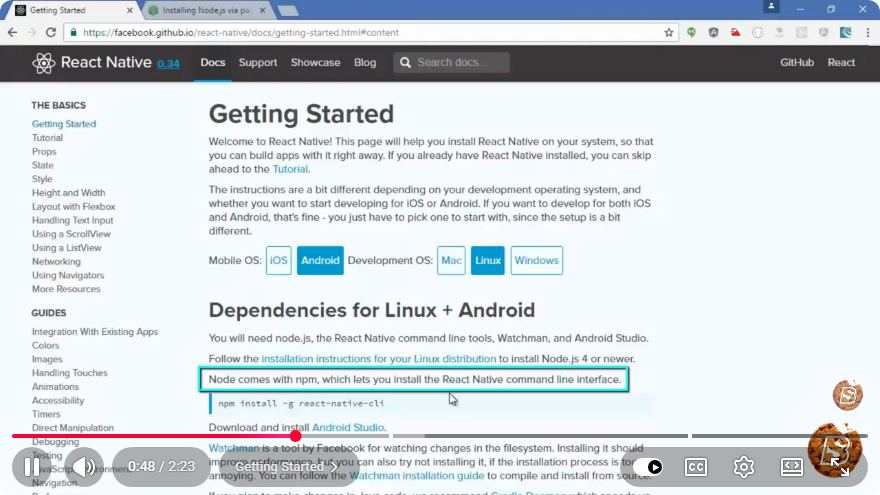Open the Android Studio link
This screenshot has width=880, height=495.
[348, 427]
